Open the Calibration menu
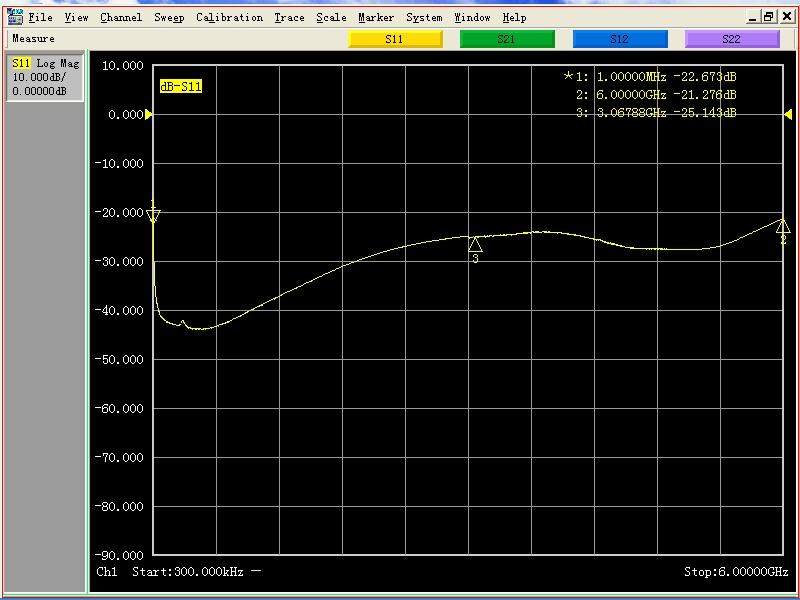The height and width of the screenshot is (600, 800). (x=229, y=17)
